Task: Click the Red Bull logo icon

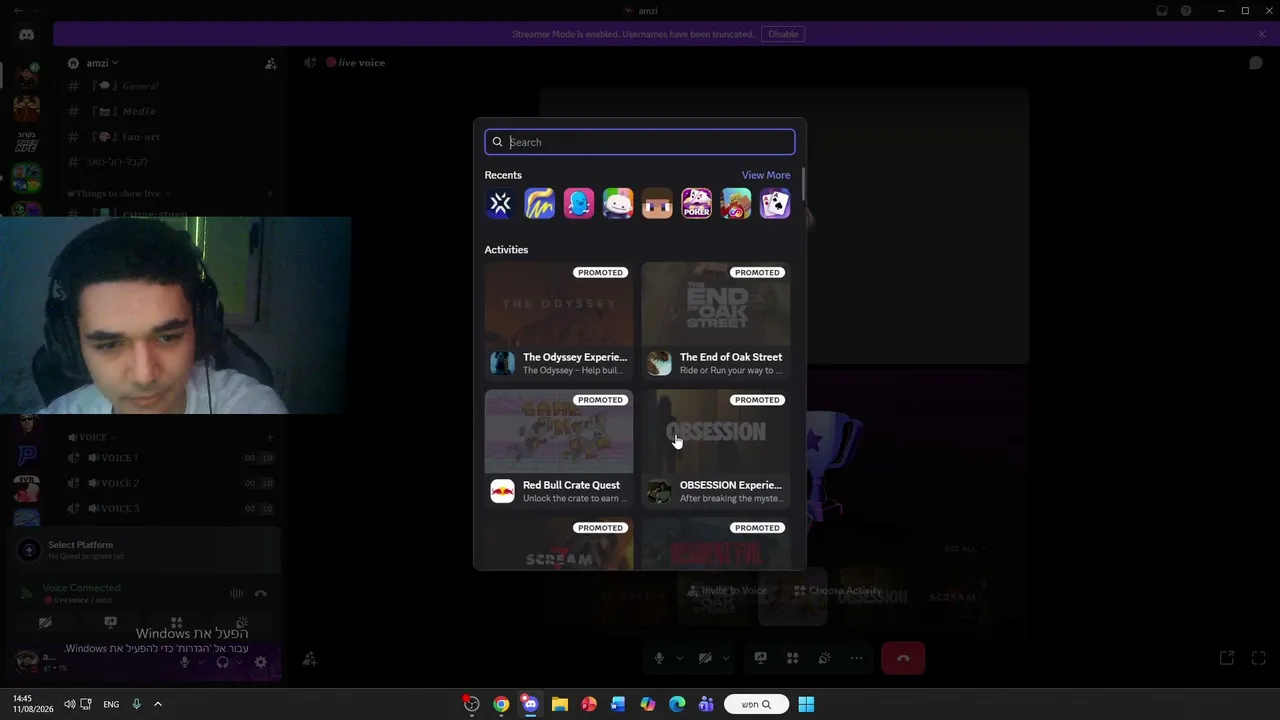Action: 502,491
